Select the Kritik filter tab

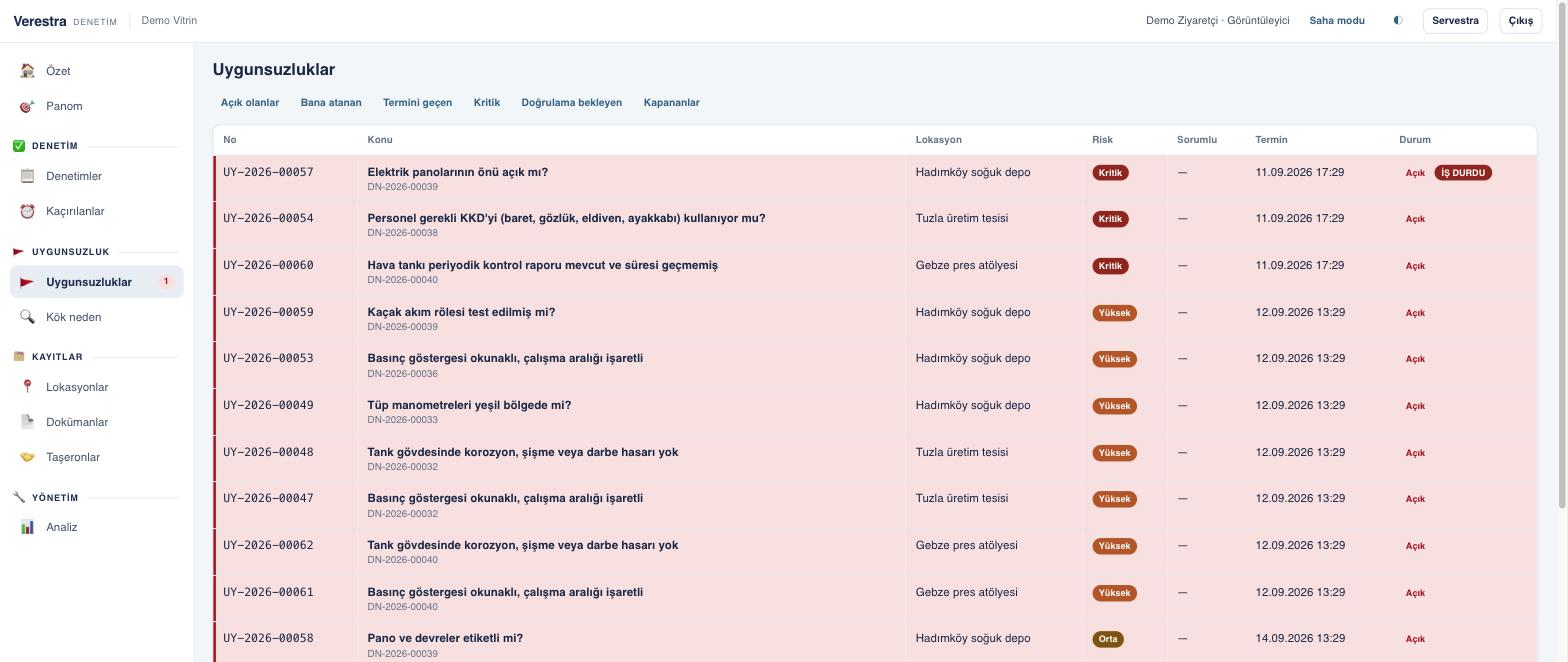tap(487, 102)
